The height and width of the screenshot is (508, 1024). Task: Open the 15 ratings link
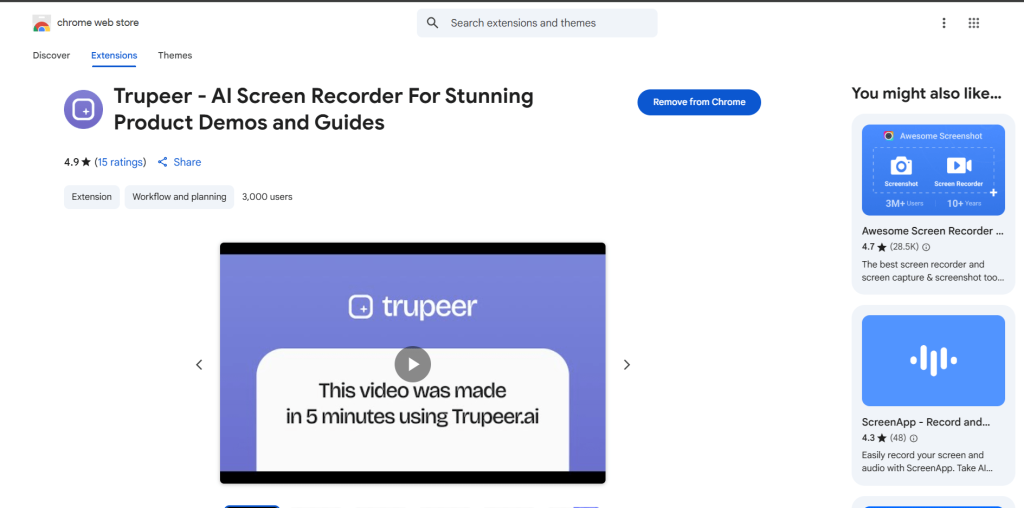click(x=121, y=162)
